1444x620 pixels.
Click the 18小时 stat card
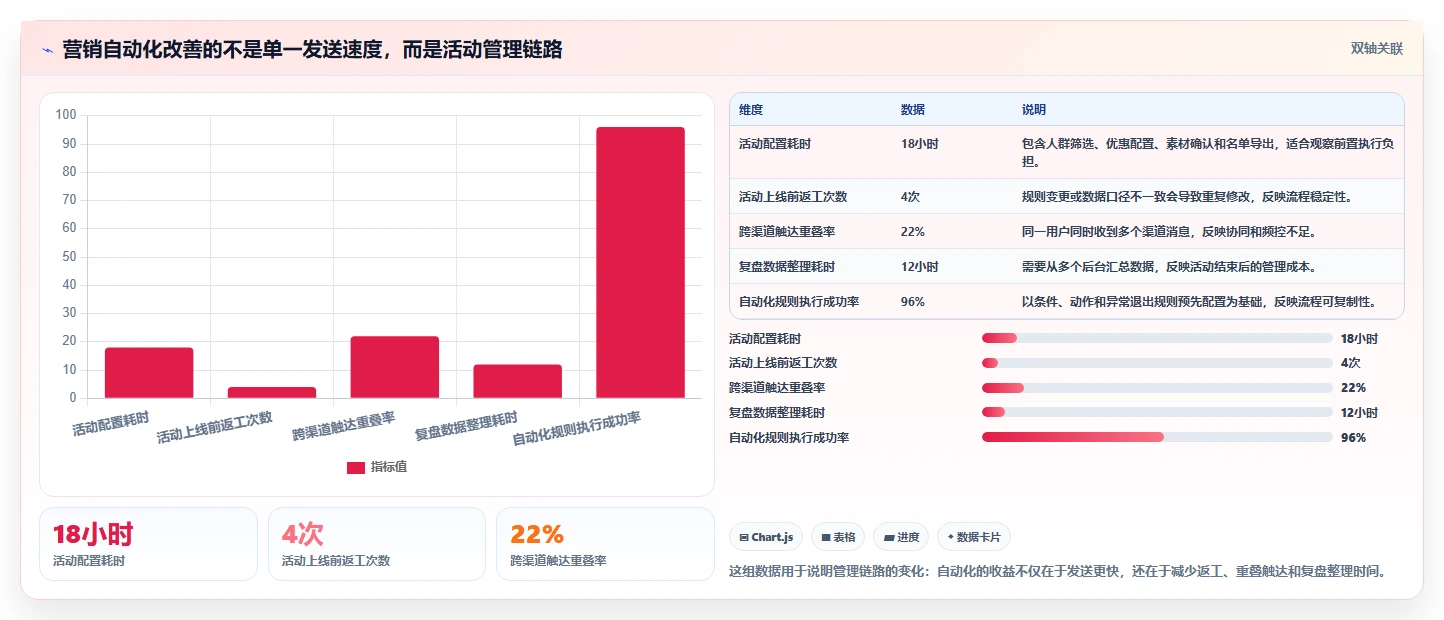(148, 544)
